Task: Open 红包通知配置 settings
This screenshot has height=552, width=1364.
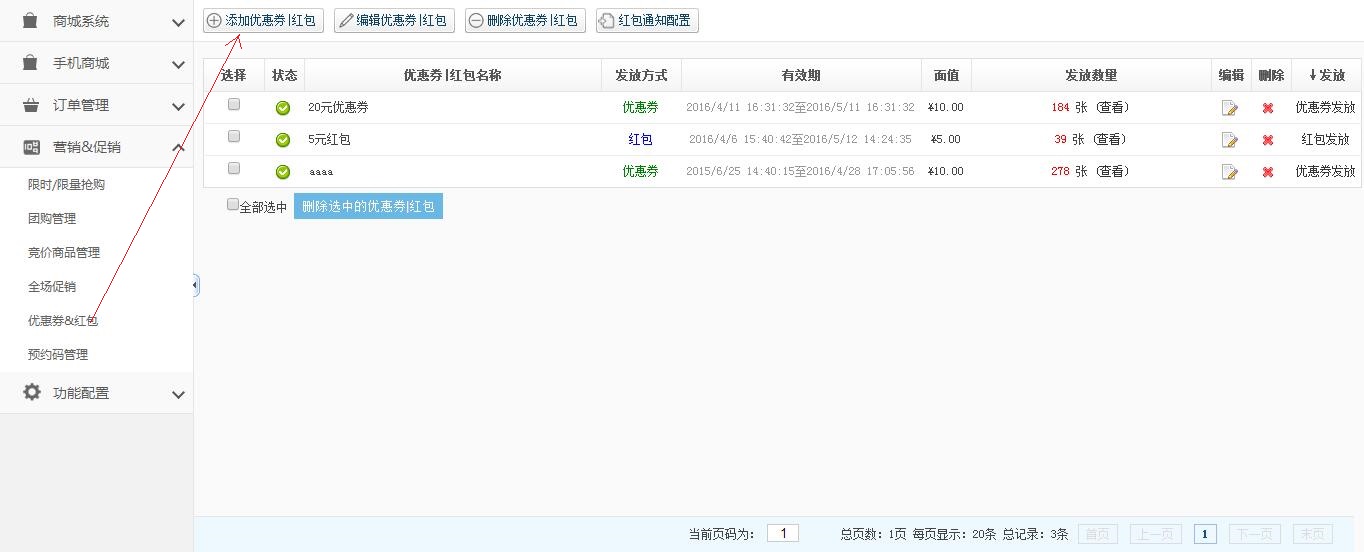Action: point(647,20)
